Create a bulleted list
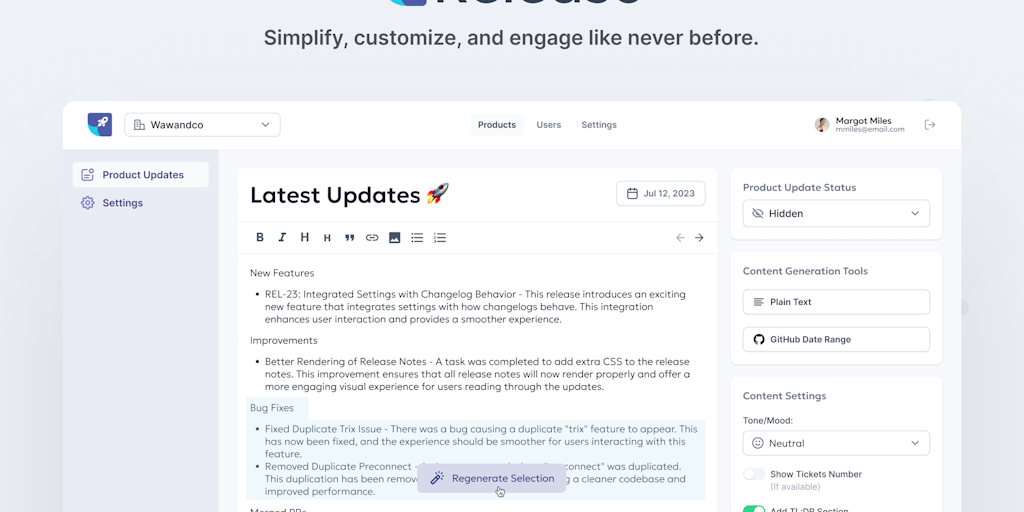 click(x=417, y=238)
